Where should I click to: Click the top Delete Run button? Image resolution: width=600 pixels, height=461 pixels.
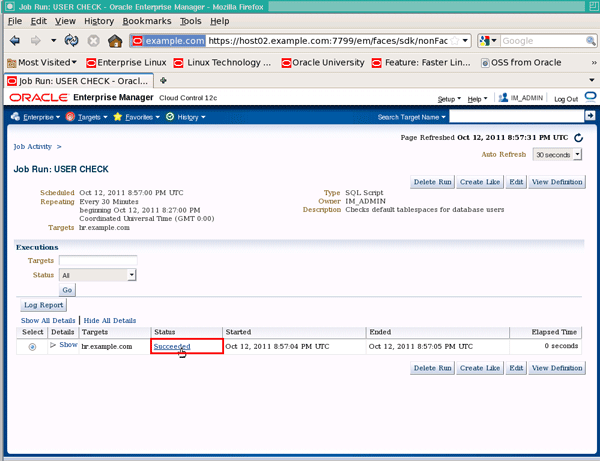pos(432,182)
